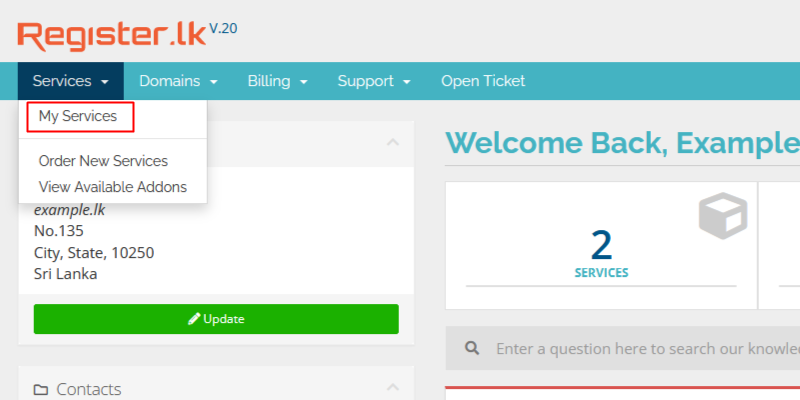
Task: Collapse the account details panel chevron
Action: [392, 142]
